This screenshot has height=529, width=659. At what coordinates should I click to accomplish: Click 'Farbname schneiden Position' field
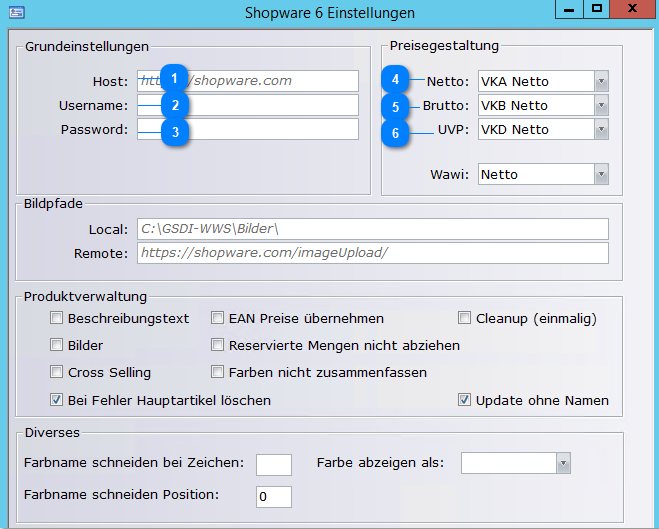tap(274, 497)
